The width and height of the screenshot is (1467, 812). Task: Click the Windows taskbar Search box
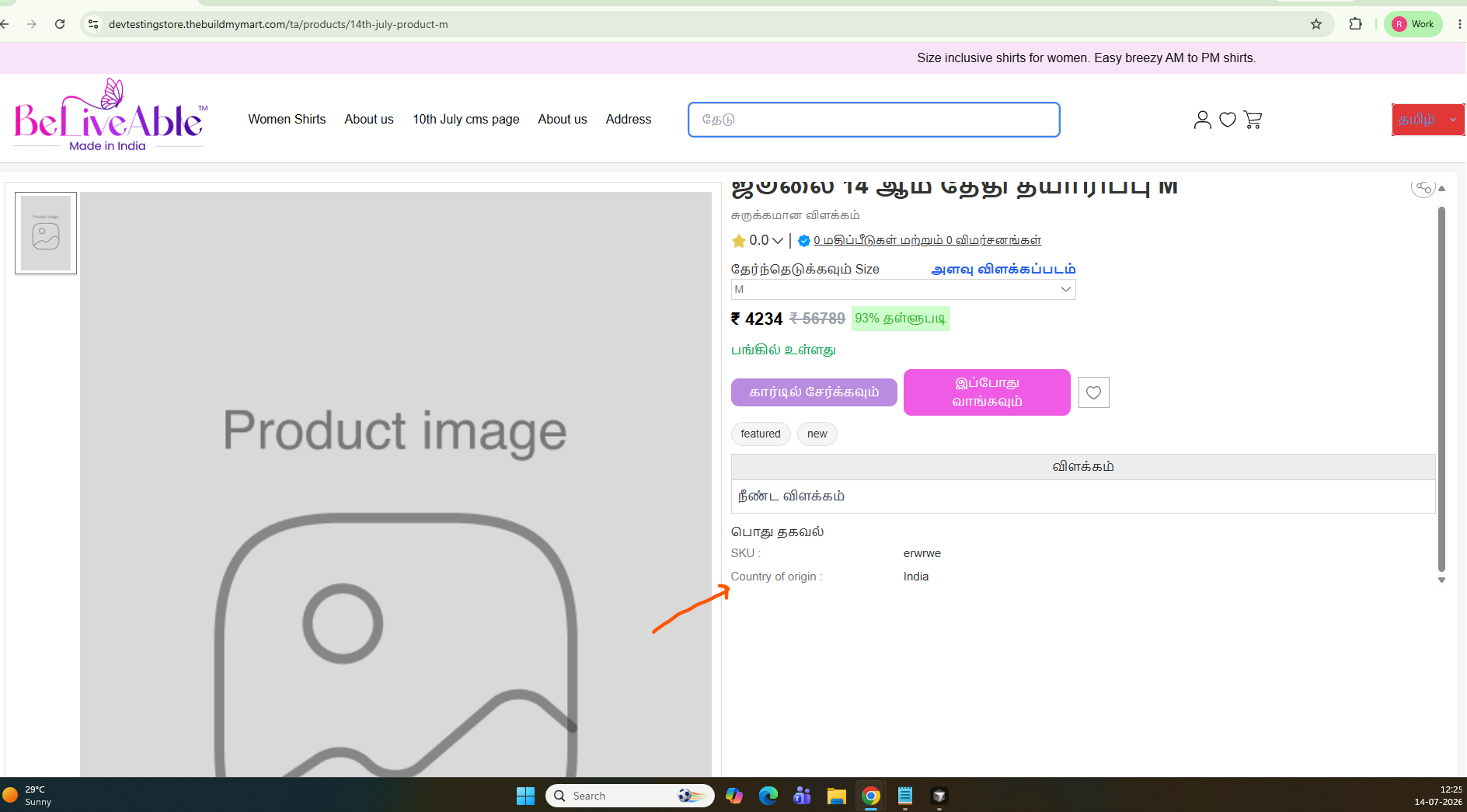[630, 796]
